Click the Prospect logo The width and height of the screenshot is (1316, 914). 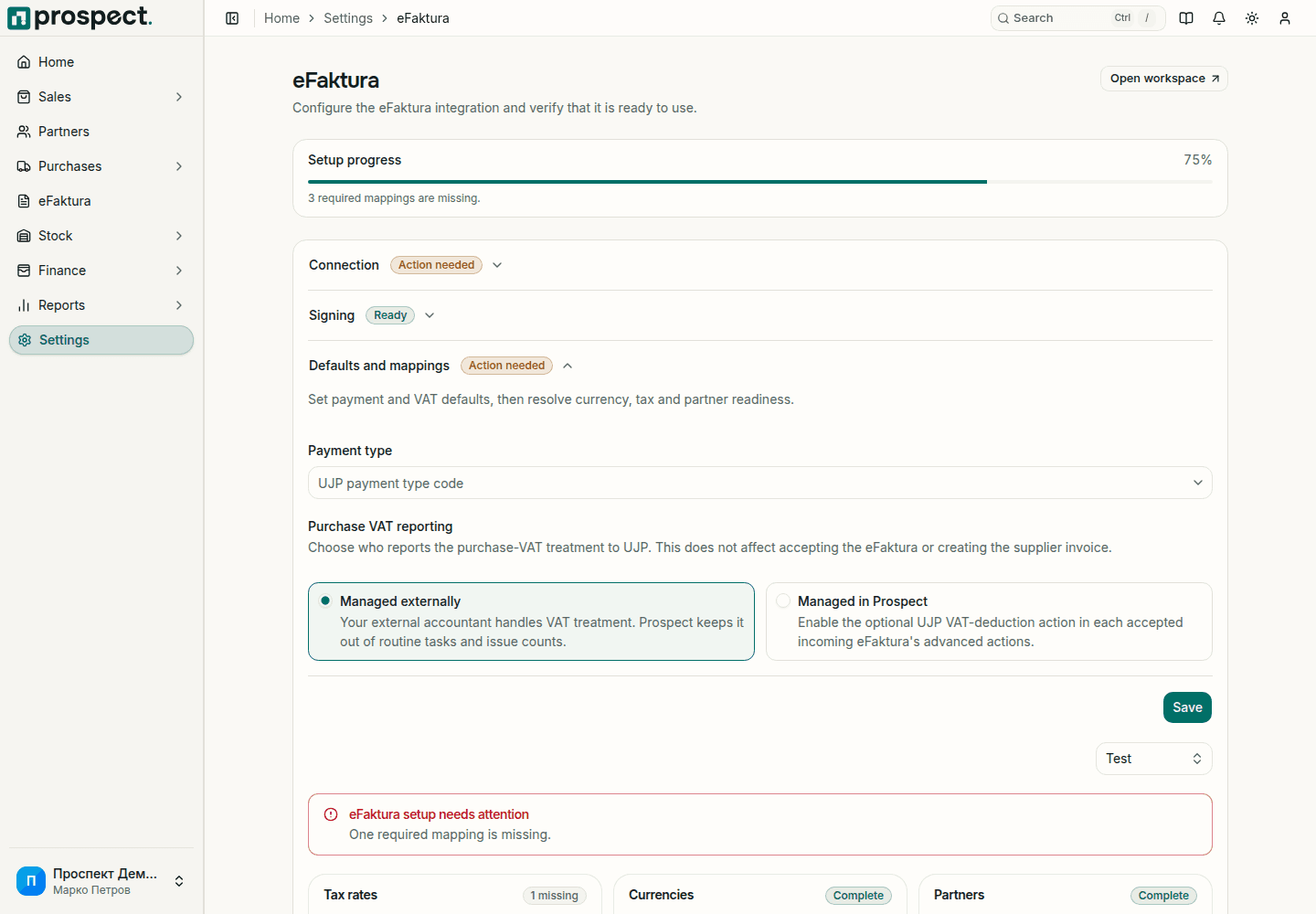(80, 17)
